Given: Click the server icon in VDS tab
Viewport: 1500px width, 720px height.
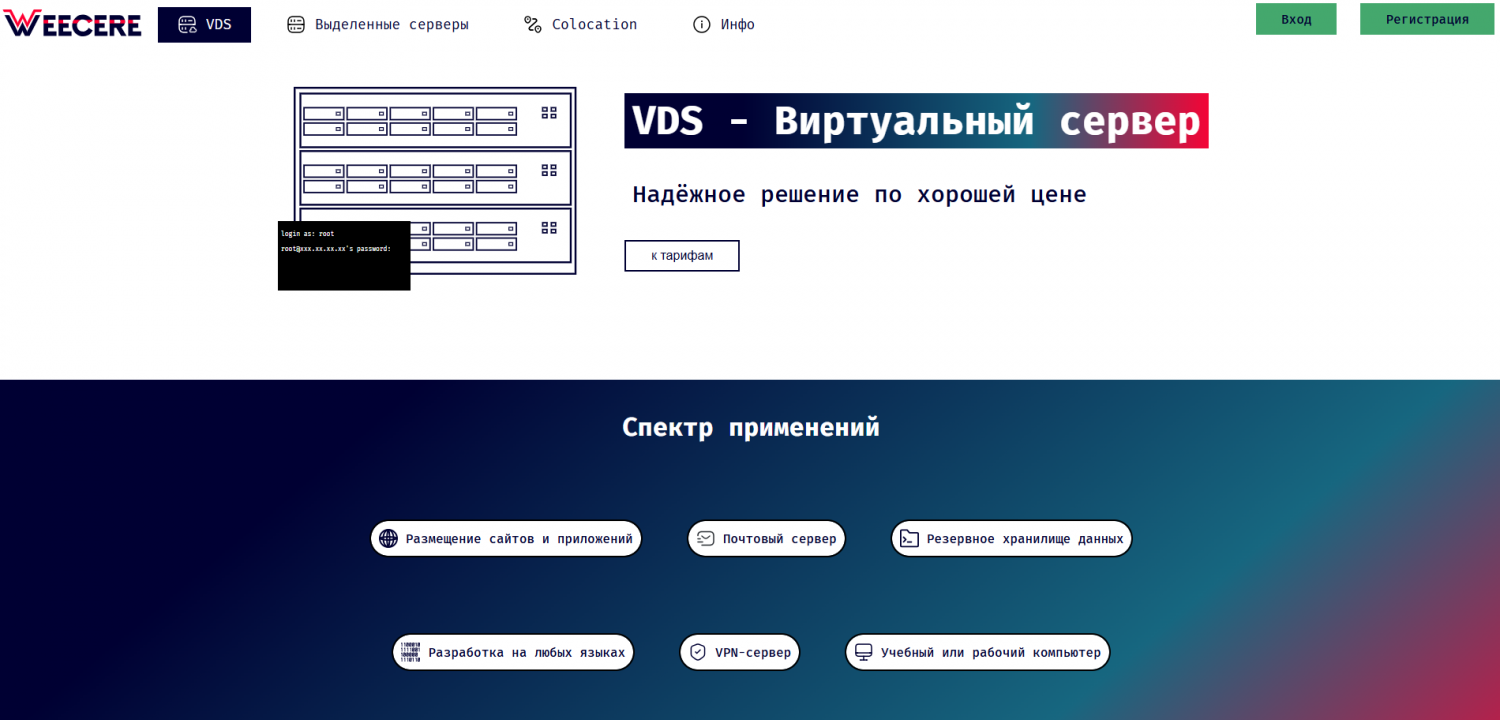Looking at the screenshot, I should [187, 25].
